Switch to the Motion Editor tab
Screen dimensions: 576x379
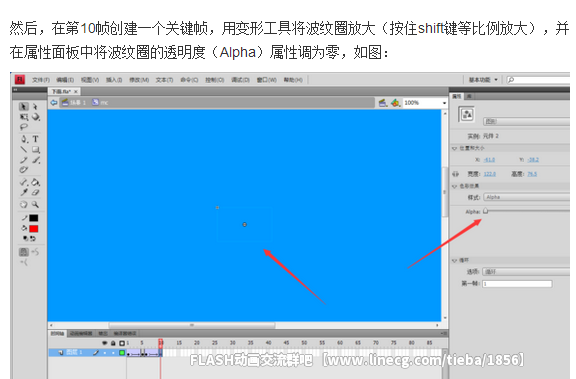coord(81,333)
